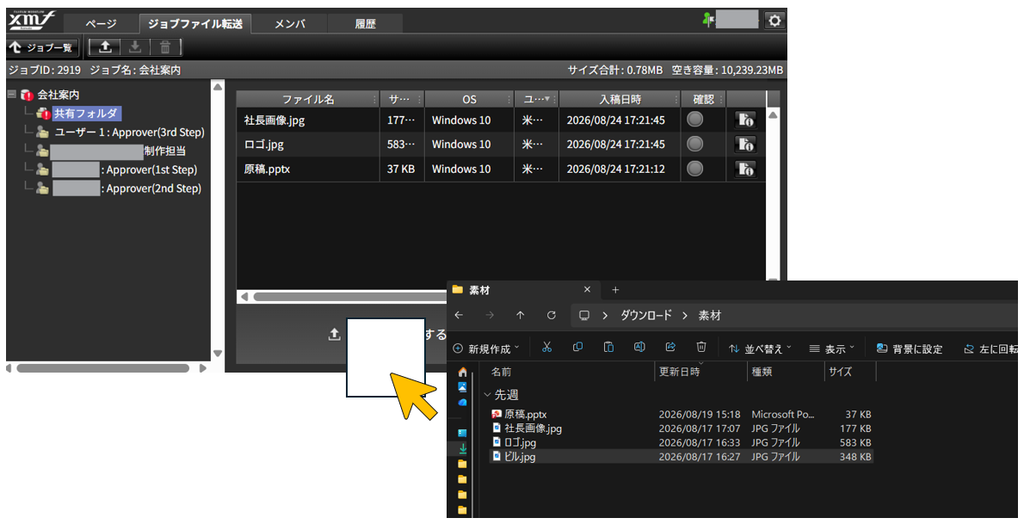Click 左に回転 button in Explorer
The width and height of the screenshot is (1024, 524).
coord(990,349)
